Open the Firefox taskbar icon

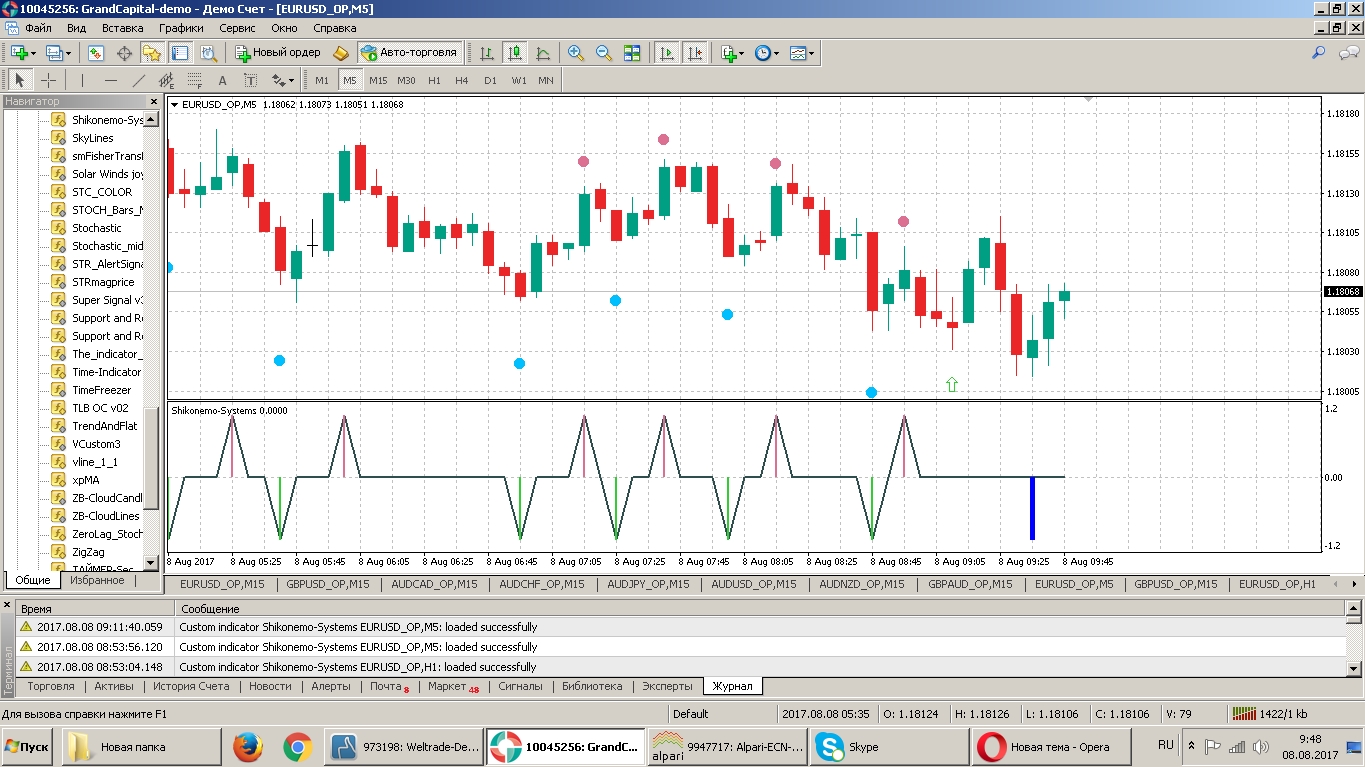pos(248,747)
